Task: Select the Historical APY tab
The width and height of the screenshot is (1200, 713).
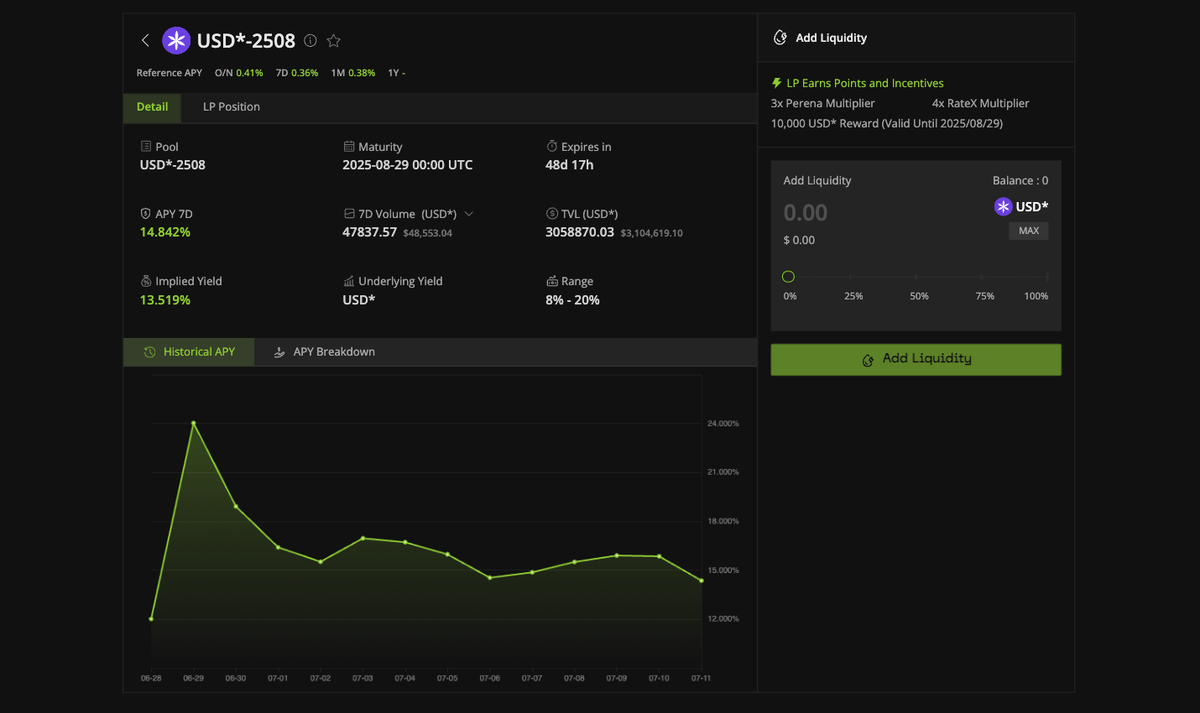Action: point(189,352)
